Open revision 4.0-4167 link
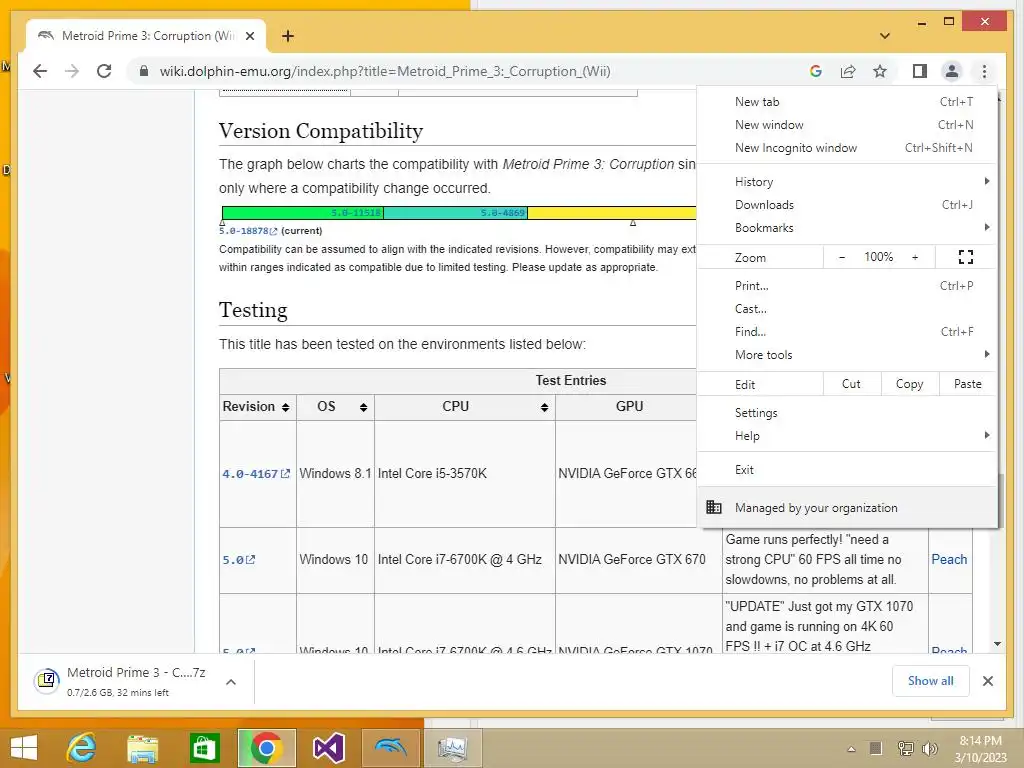 tap(255, 474)
